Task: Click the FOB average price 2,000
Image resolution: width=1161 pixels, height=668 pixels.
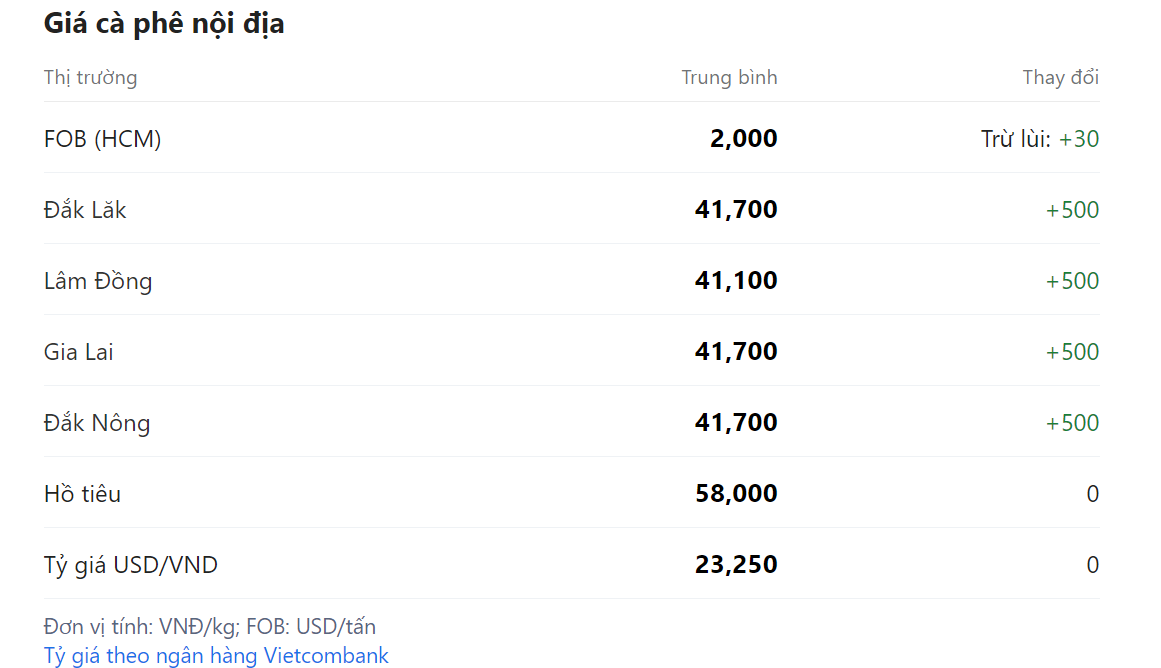Action: tap(743, 139)
